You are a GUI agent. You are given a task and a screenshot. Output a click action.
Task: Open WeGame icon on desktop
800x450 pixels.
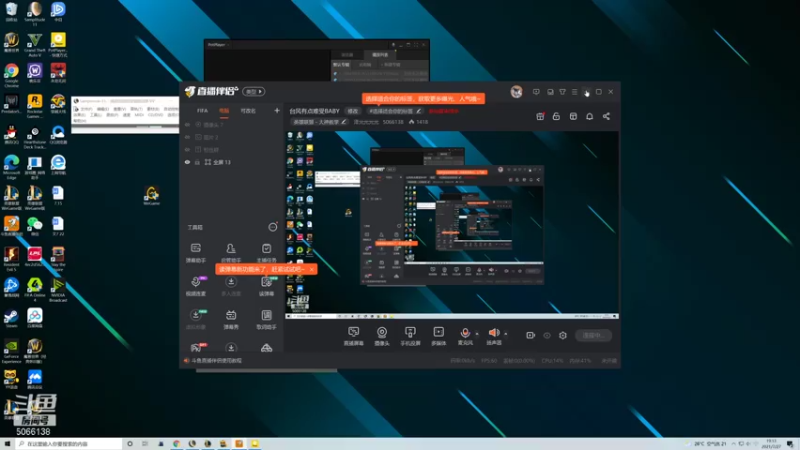[152, 196]
